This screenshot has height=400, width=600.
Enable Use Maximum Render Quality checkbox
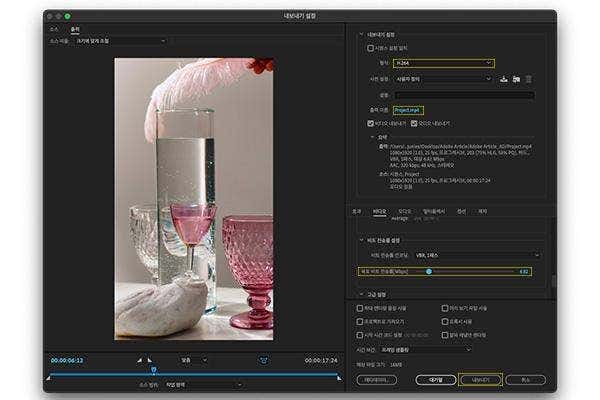(360, 308)
